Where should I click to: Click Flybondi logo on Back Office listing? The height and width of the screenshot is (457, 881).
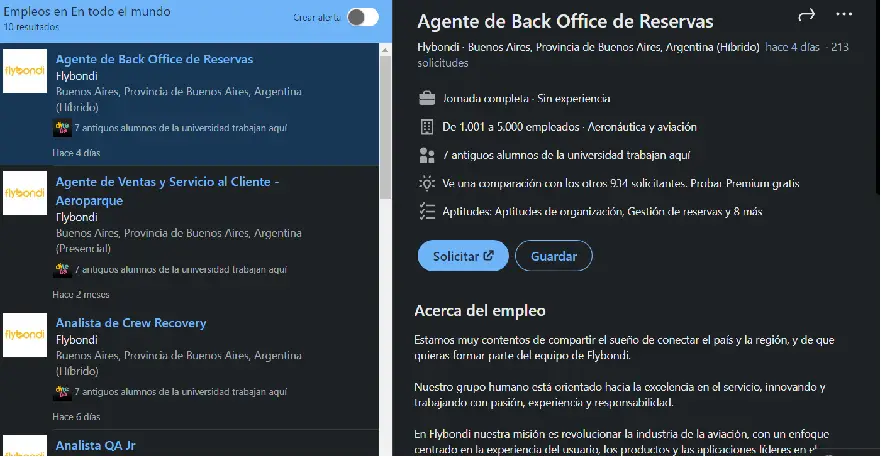tap(25, 71)
